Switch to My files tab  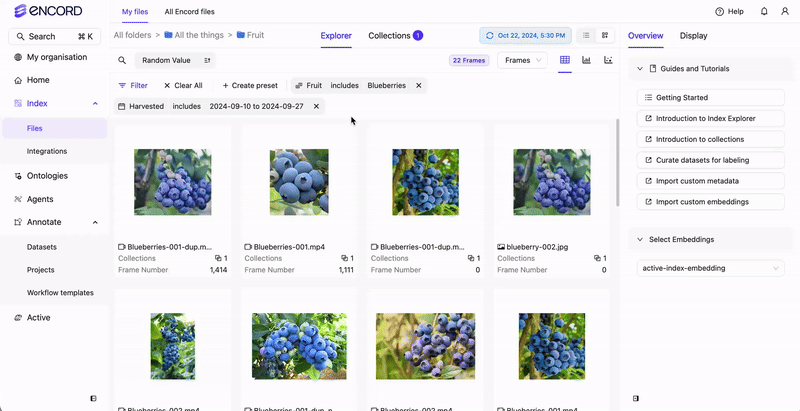click(135, 12)
